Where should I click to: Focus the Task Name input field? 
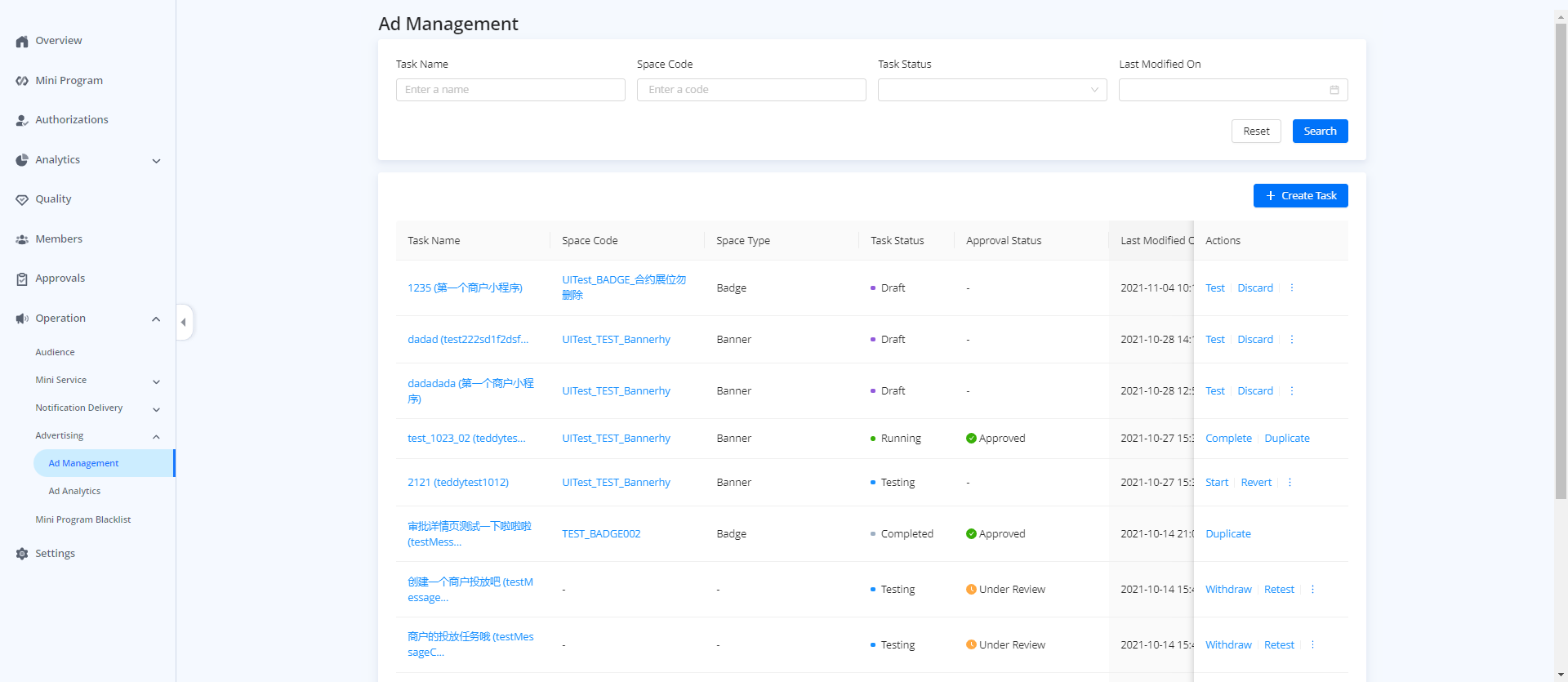[x=510, y=90]
